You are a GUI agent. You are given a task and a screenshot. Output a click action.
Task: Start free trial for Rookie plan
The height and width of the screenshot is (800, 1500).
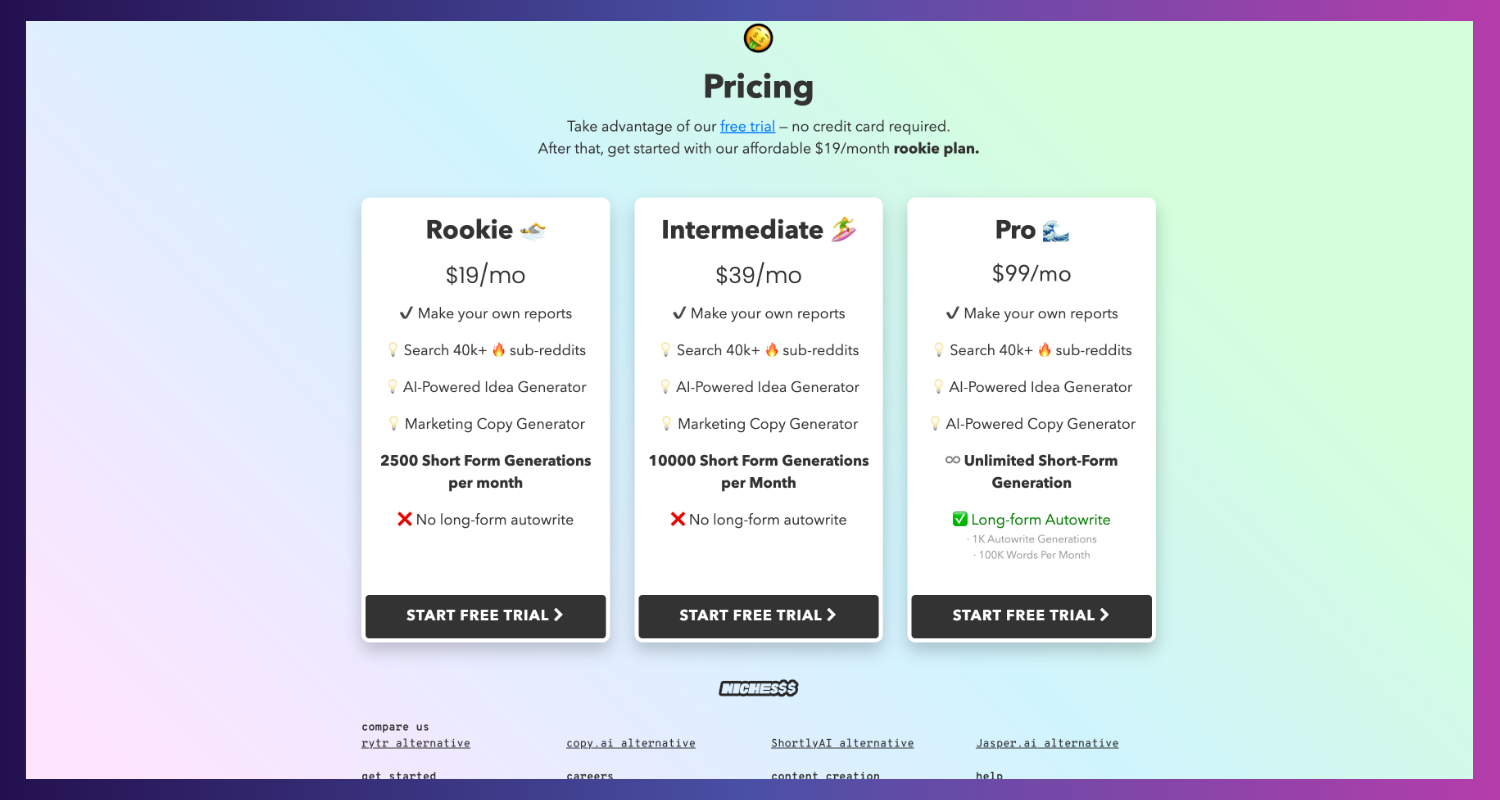pos(486,616)
